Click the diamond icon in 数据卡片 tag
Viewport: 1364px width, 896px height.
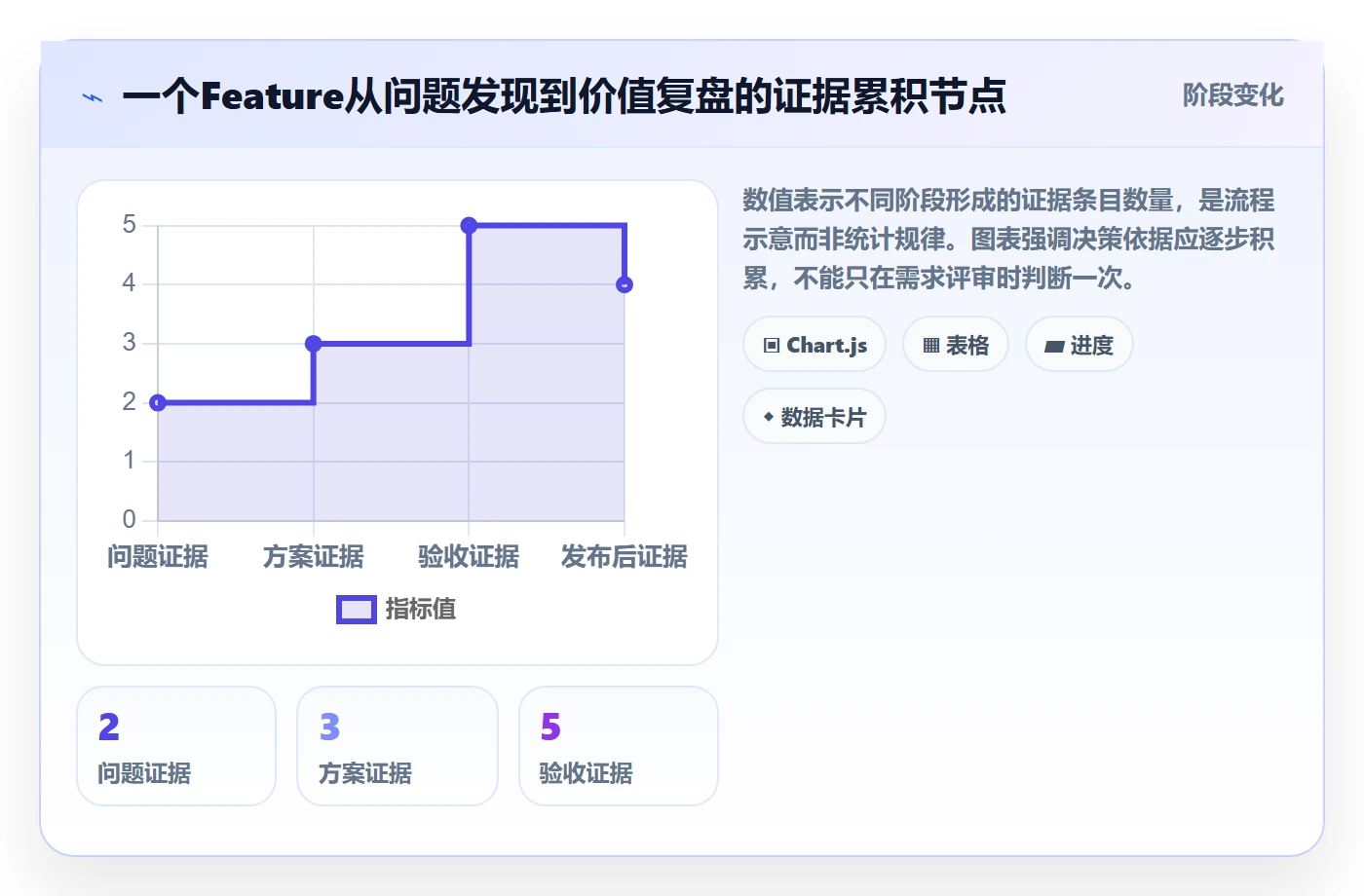pos(769,417)
